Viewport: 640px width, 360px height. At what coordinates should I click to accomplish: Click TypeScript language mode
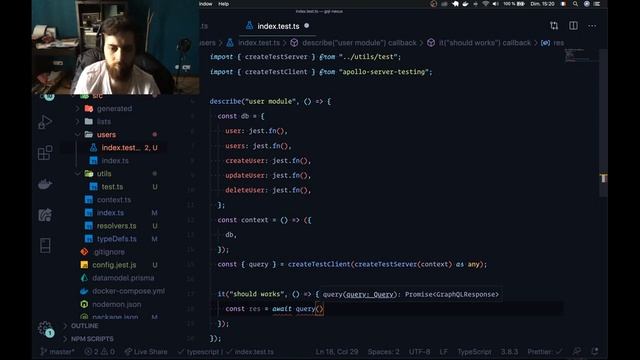tap(474, 351)
